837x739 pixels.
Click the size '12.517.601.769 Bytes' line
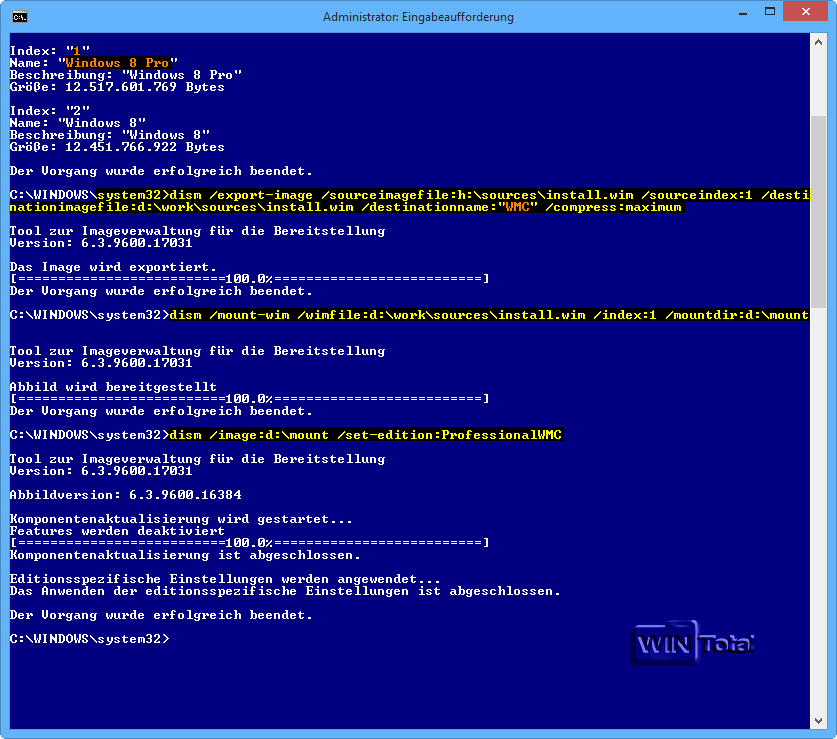(117, 87)
